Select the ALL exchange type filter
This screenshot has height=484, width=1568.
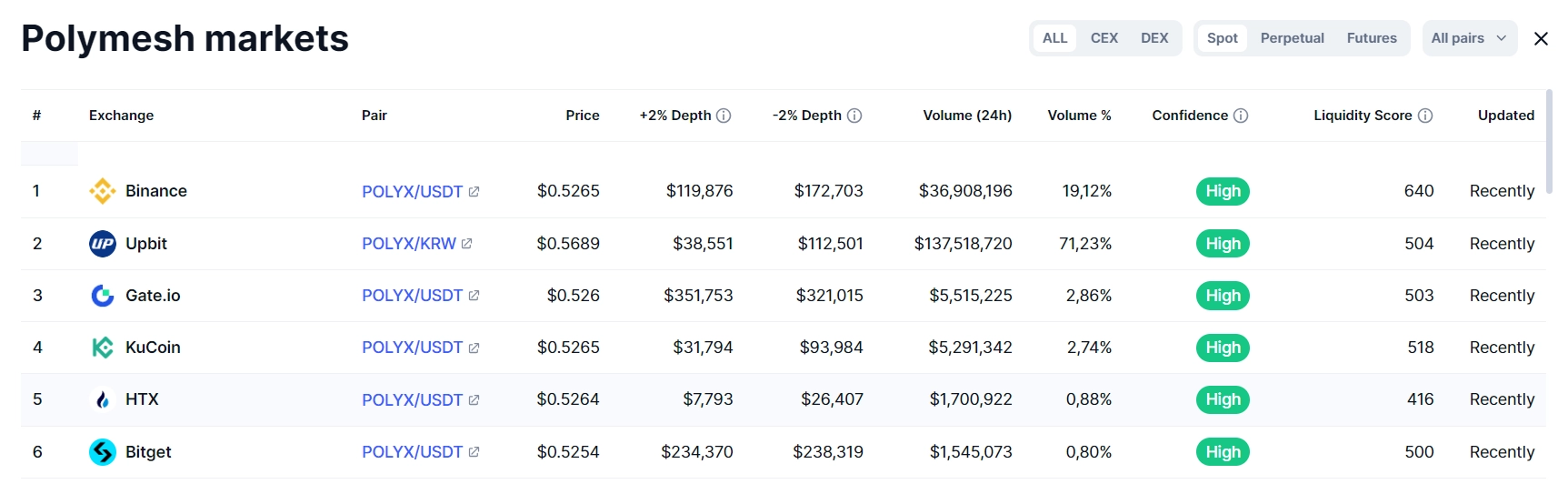pyautogui.click(x=1054, y=38)
